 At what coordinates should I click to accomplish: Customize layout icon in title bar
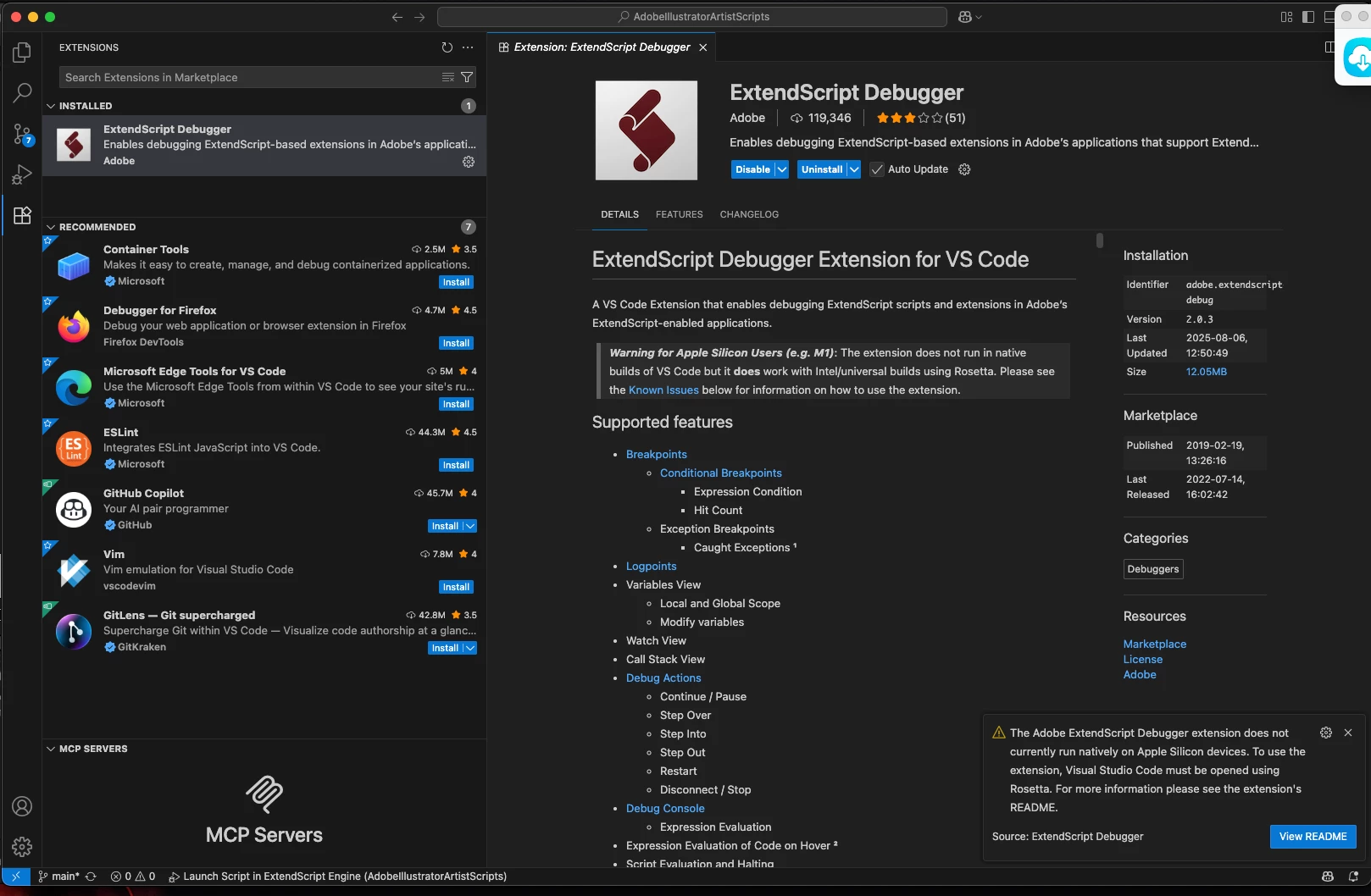(1286, 17)
